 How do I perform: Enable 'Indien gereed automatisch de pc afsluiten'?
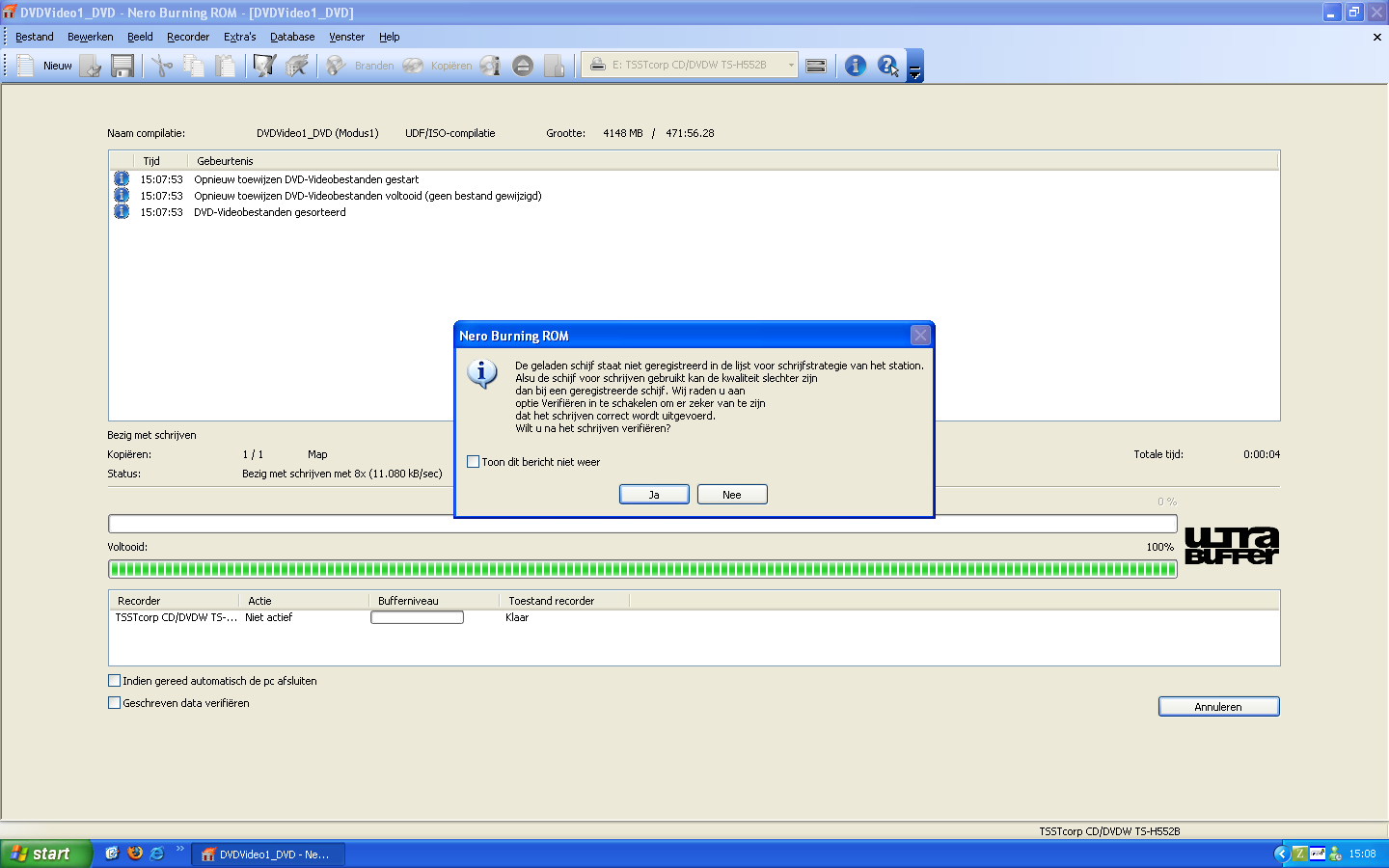click(x=115, y=681)
